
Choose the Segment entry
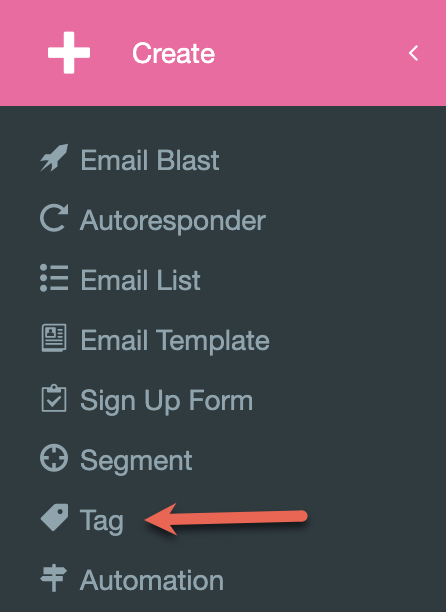tap(136, 461)
